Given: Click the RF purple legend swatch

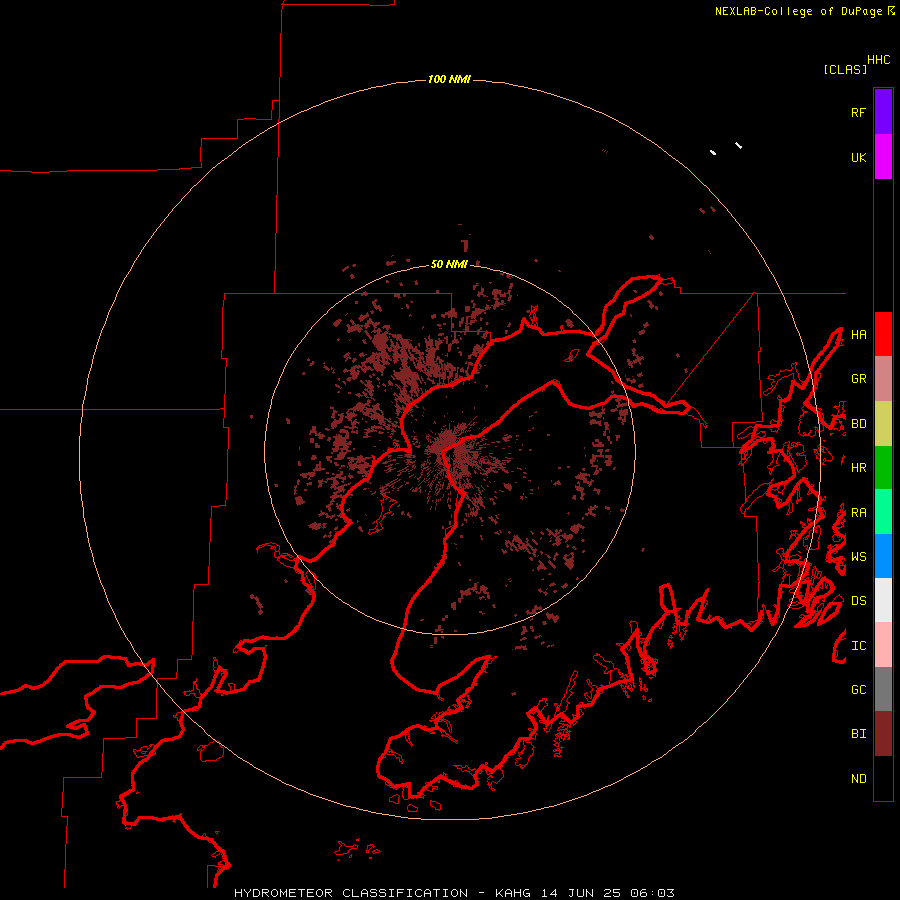Looking at the screenshot, I should tap(883, 112).
